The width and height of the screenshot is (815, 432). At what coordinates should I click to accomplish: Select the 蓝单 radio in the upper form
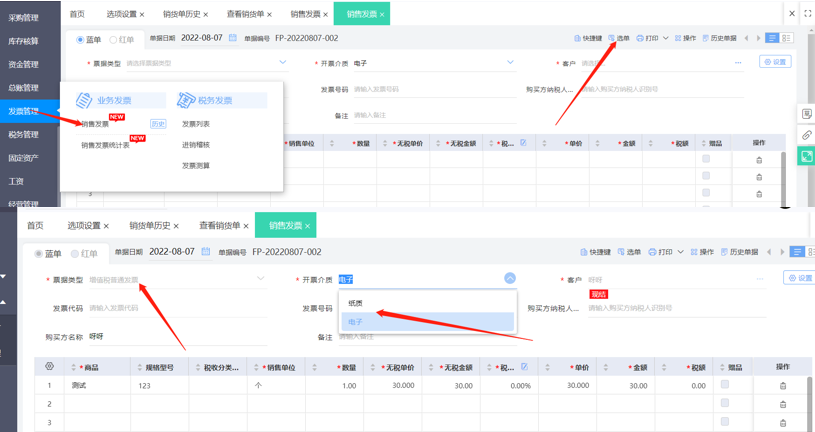[x=81, y=39]
